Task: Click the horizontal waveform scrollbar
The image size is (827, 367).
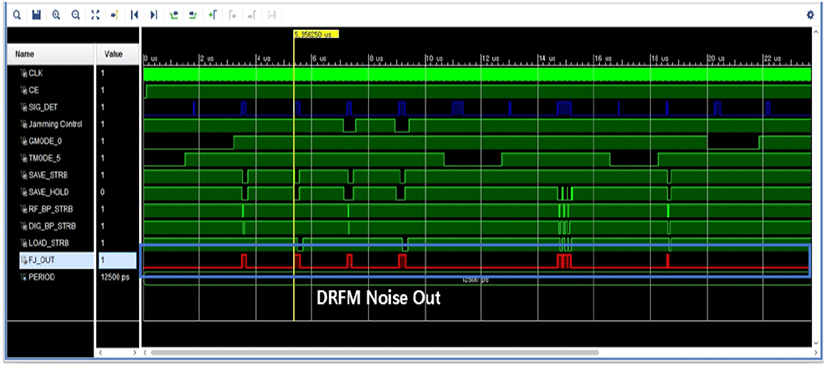Action: coord(374,352)
